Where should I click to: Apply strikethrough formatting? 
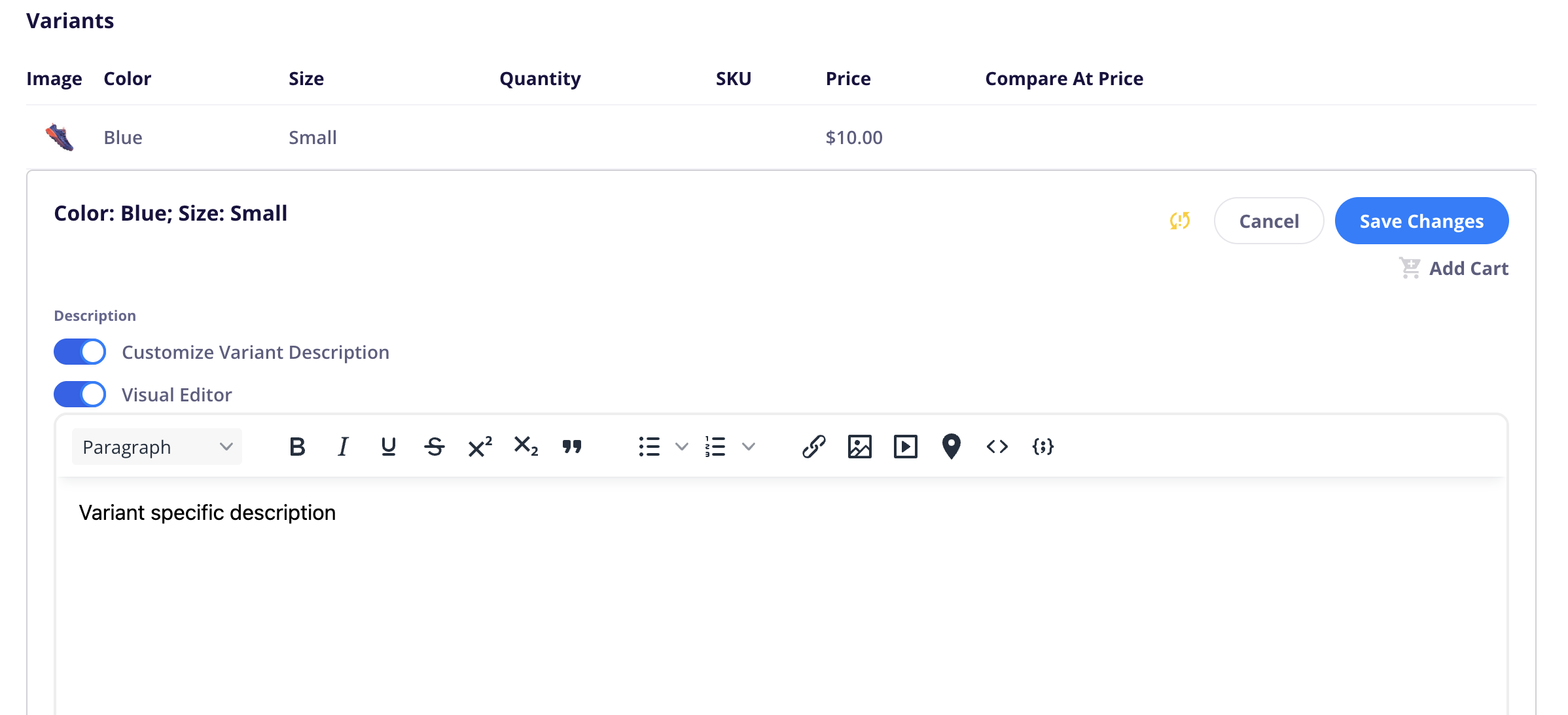tap(434, 447)
